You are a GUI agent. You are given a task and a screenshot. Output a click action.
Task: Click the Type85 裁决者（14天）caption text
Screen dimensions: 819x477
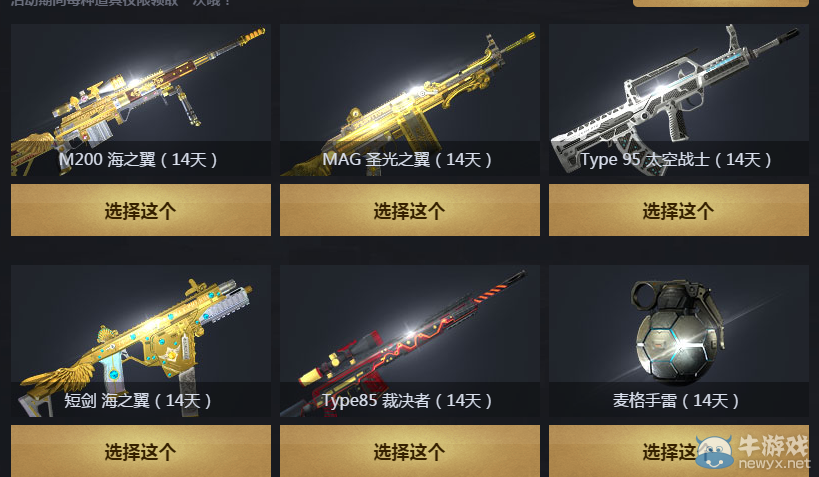407,400
